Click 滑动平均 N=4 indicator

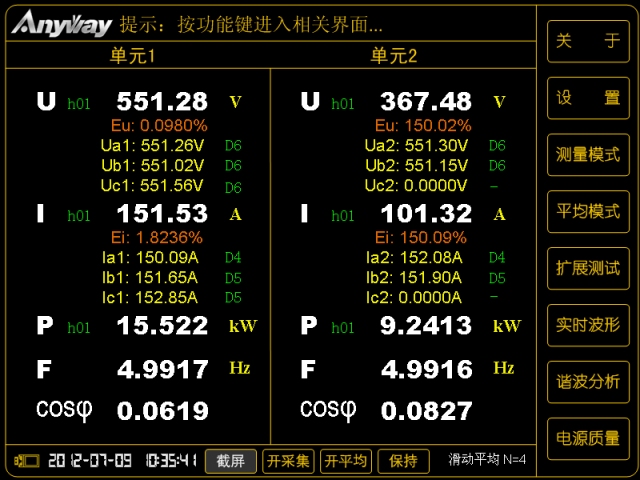tap(487, 460)
